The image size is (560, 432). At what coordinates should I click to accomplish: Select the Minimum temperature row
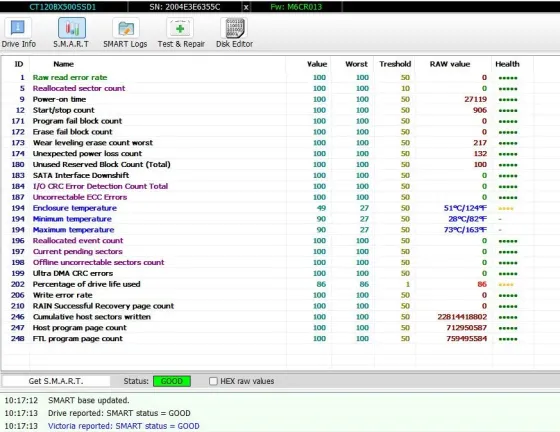tap(268, 219)
